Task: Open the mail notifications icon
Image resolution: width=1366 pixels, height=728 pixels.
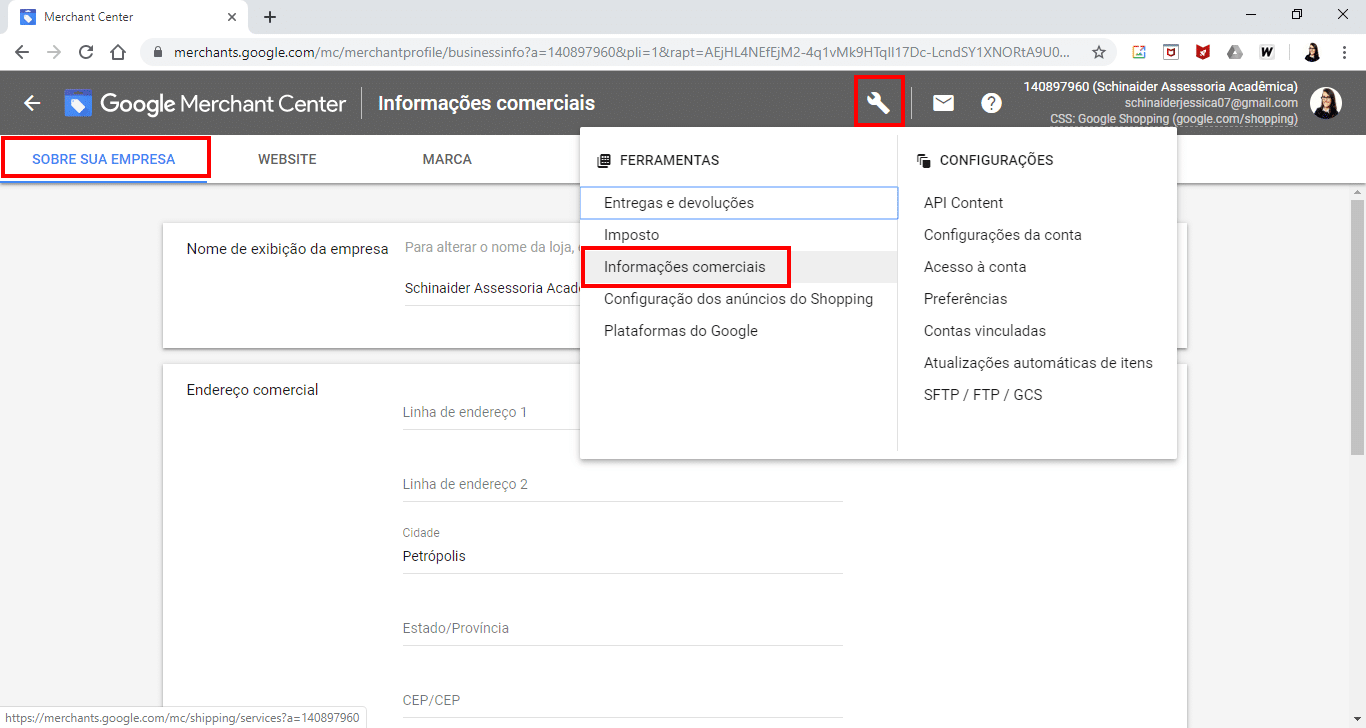Action: [x=943, y=102]
